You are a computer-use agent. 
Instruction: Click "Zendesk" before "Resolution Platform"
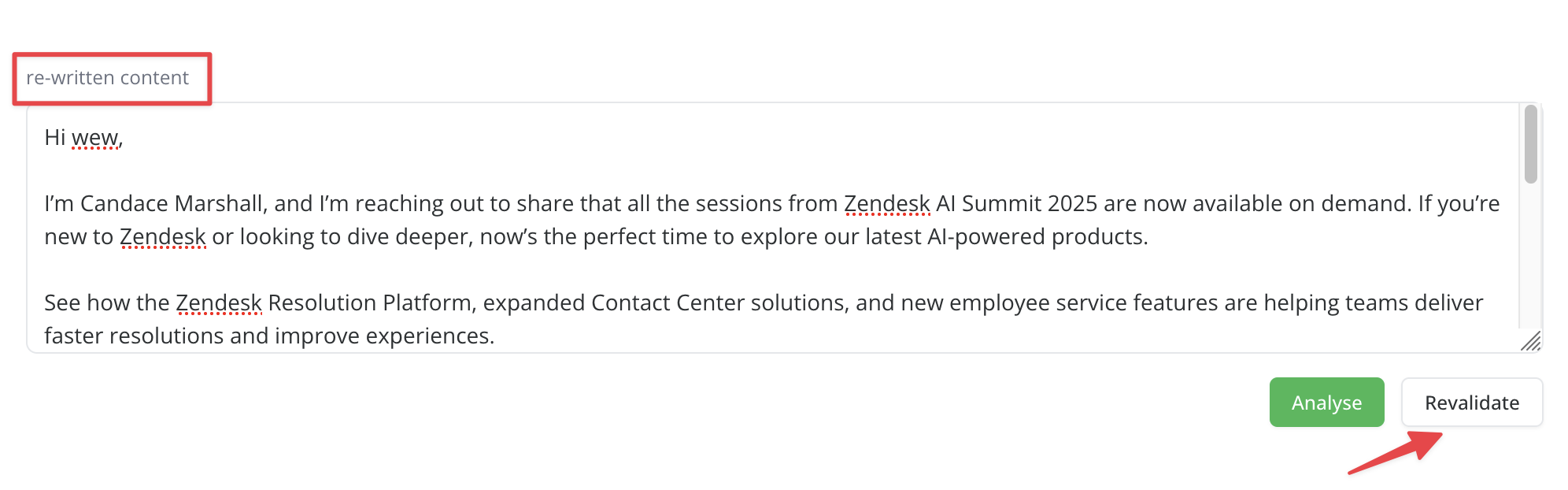coord(218,303)
